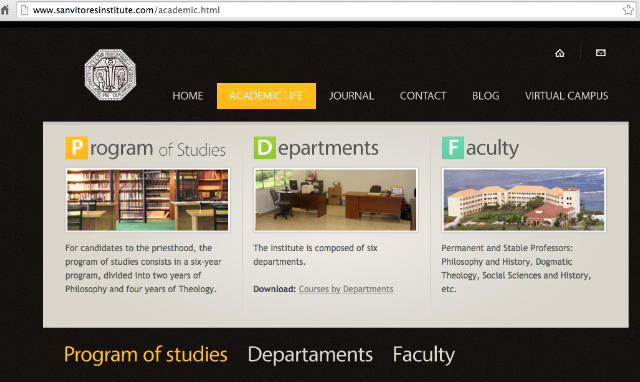
Task: Click text 'The Institute is composed of six'
Action: click(315, 248)
